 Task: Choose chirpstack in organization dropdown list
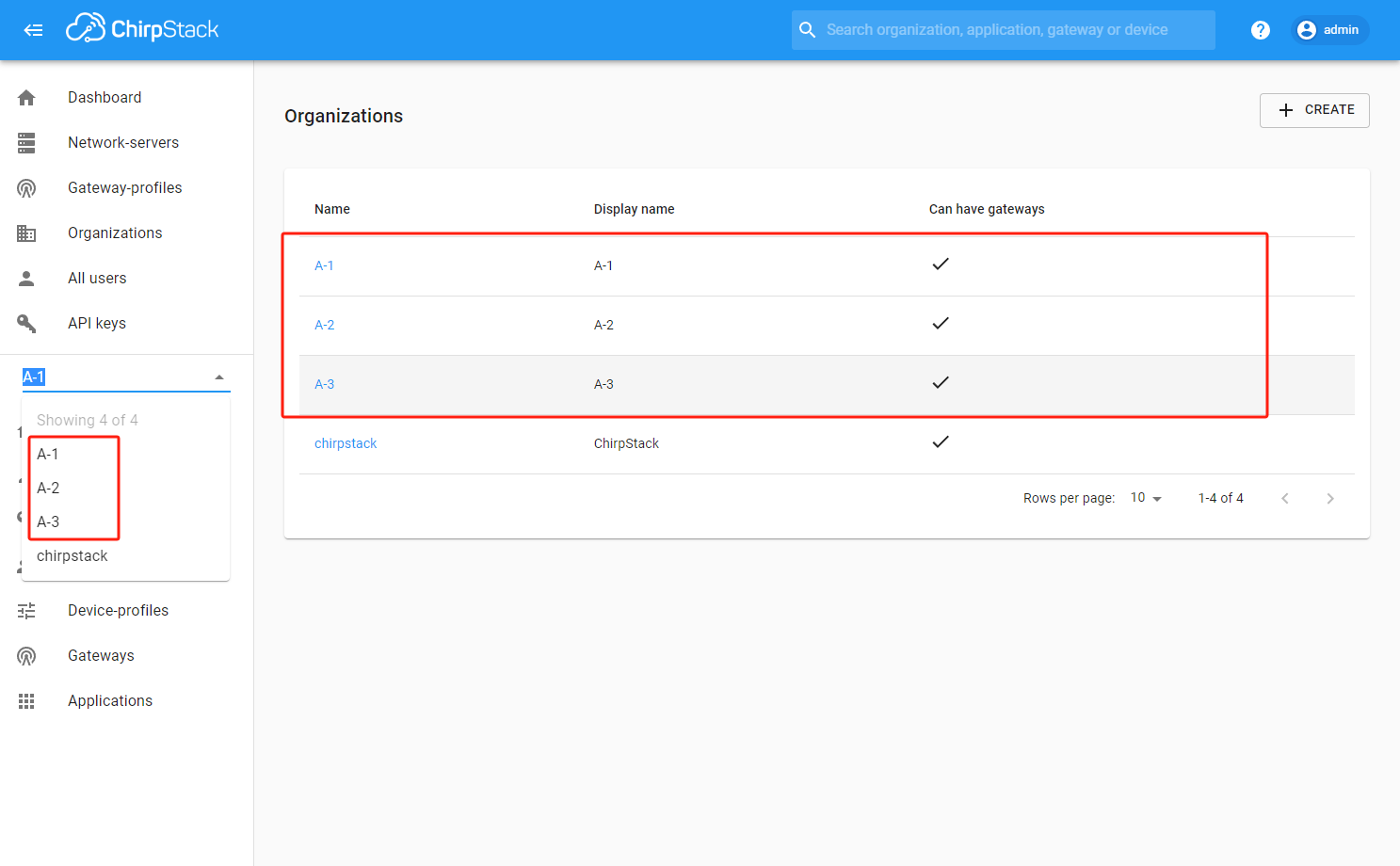[x=72, y=555]
